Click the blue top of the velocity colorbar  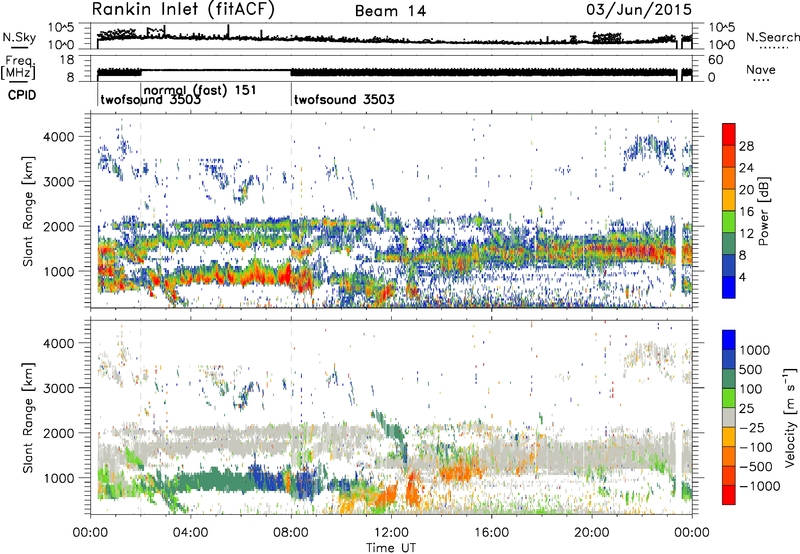pyautogui.click(x=729, y=339)
